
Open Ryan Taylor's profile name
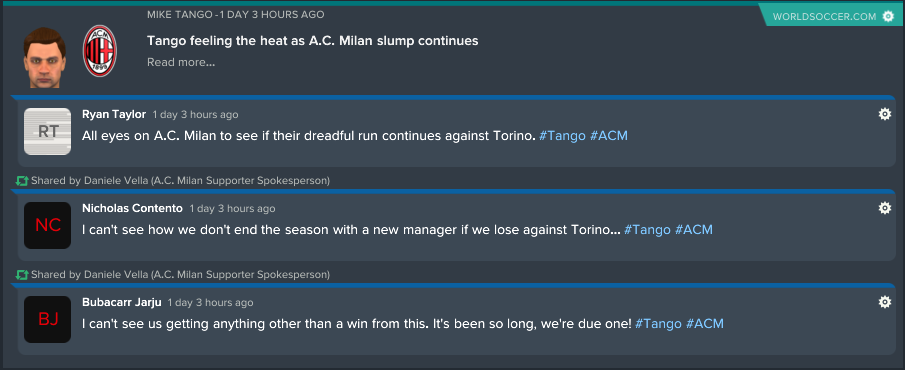(114, 114)
